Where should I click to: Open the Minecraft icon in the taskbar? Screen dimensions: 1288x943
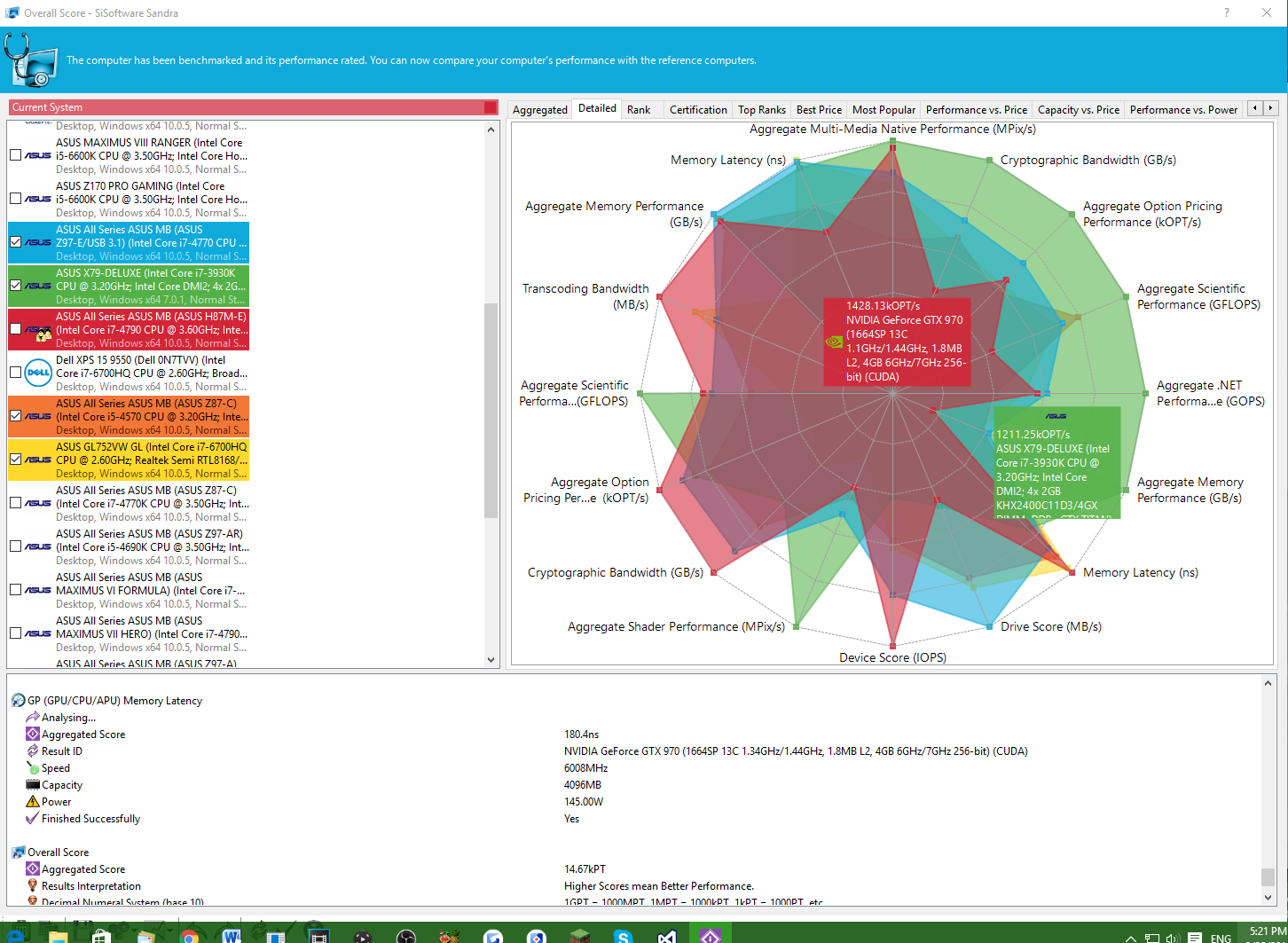tap(579, 935)
